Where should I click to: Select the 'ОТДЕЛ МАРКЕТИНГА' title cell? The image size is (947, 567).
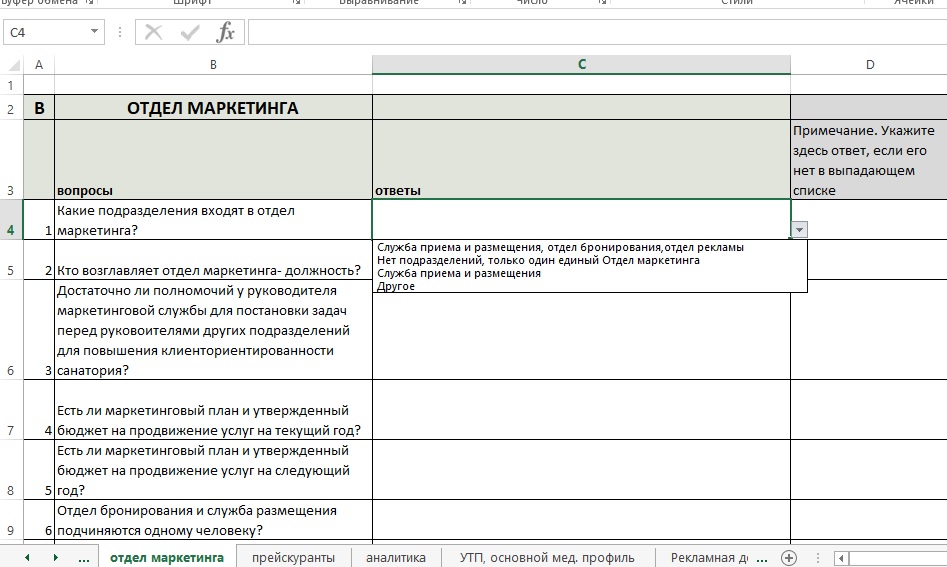tap(213, 107)
